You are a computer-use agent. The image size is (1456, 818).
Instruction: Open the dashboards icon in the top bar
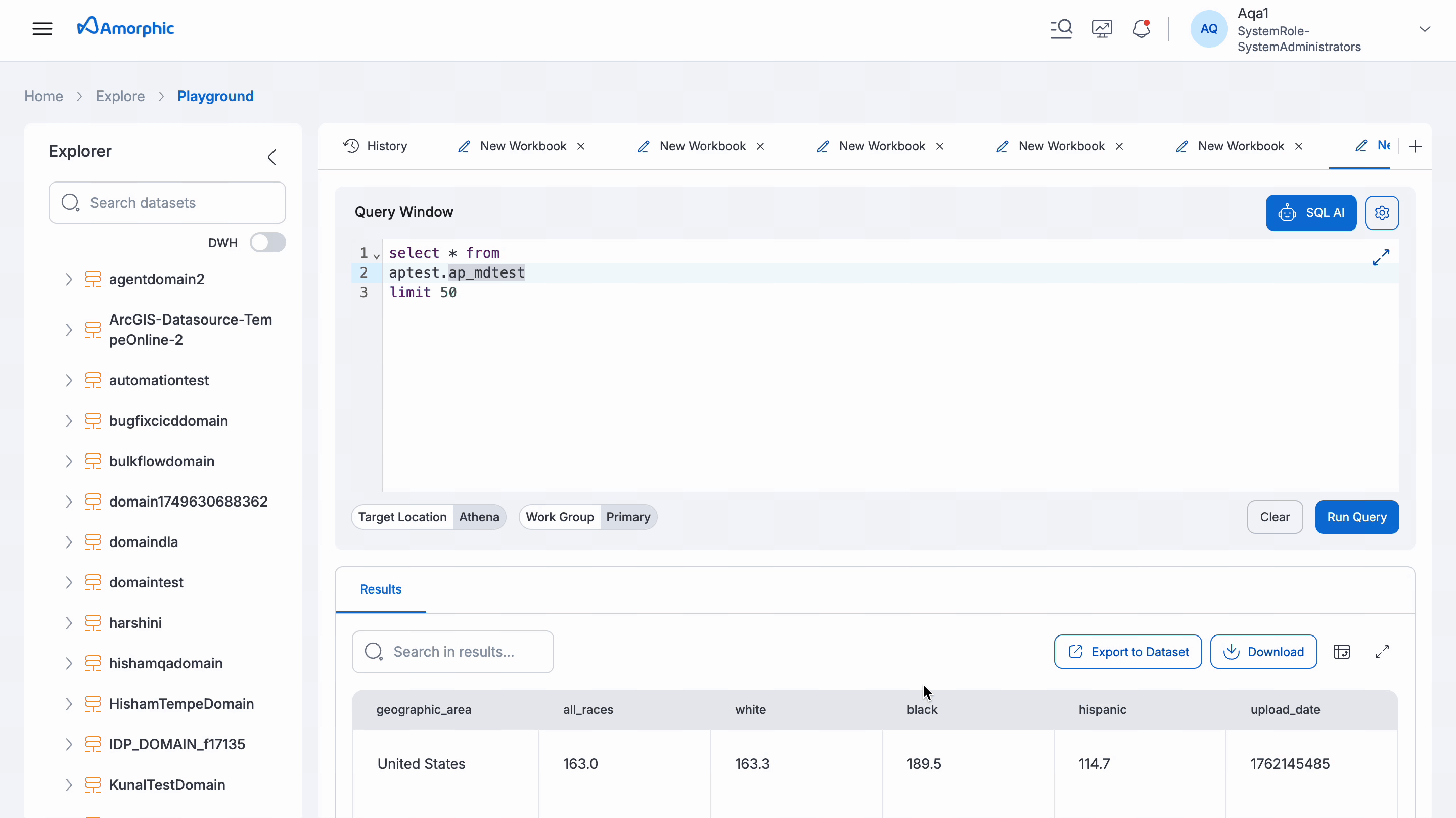(x=1101, y=28)
